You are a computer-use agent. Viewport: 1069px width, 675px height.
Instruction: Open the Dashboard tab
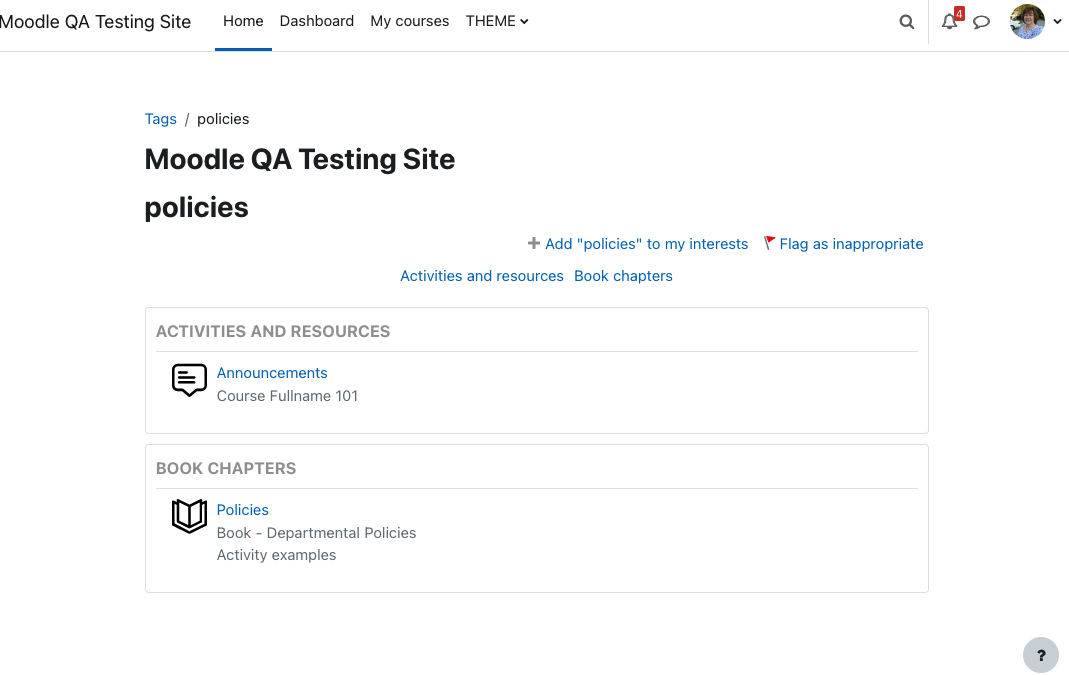316,21
